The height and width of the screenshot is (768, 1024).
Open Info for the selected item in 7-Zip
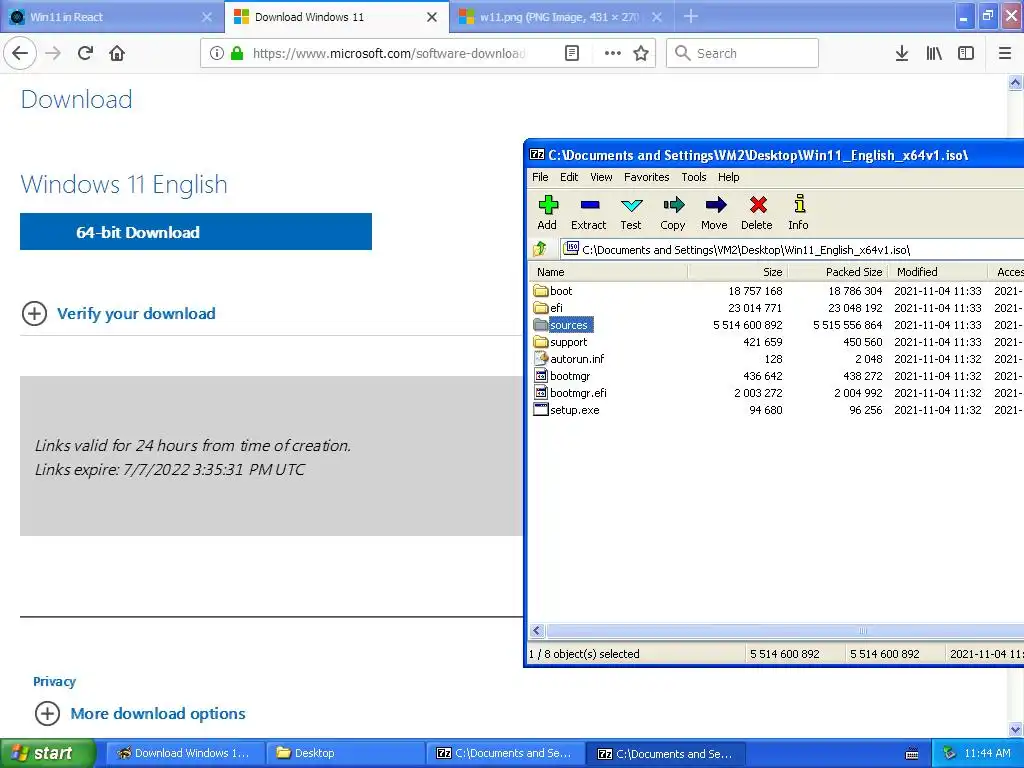pos(798,213)
